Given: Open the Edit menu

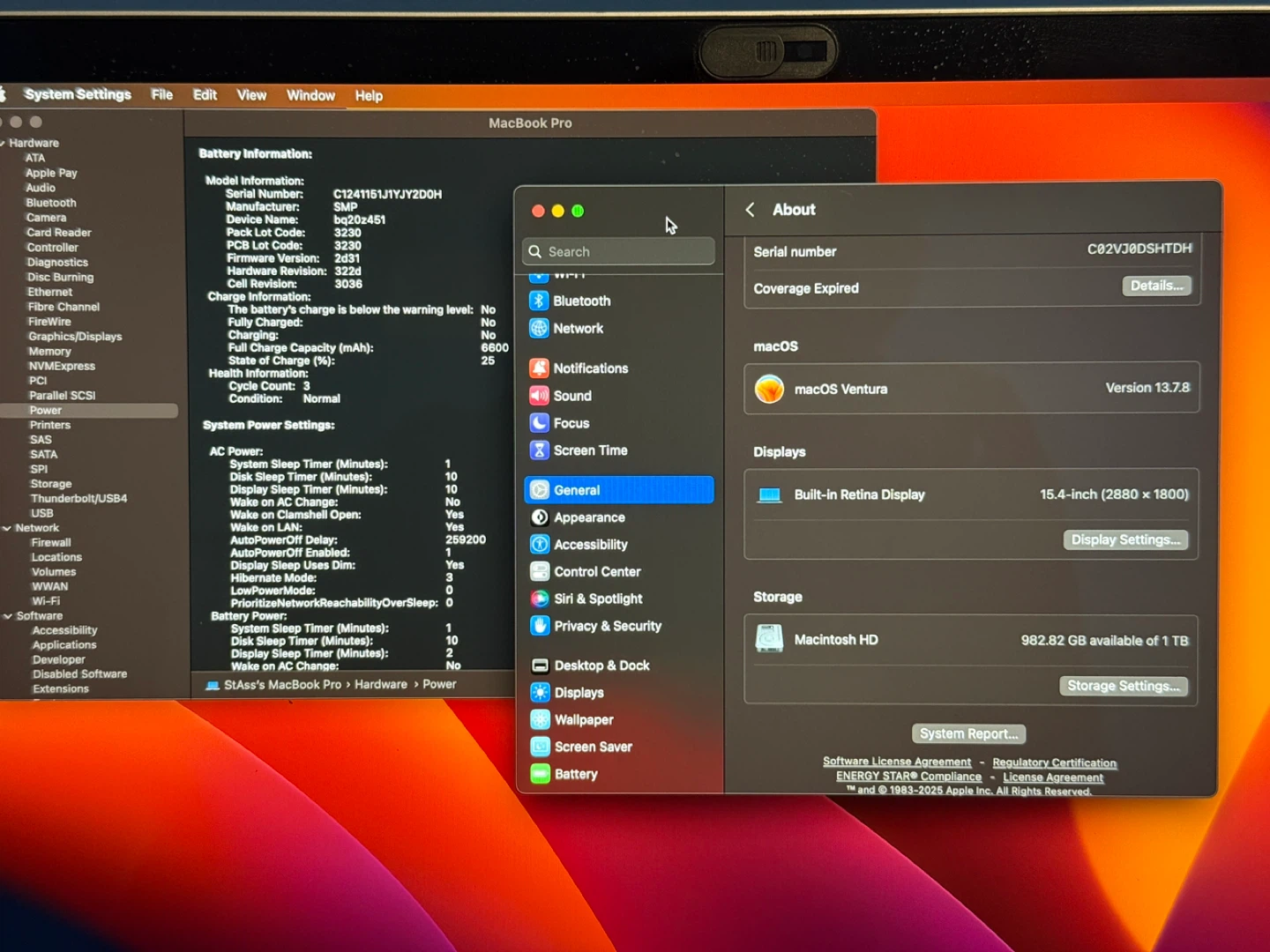Looking at the screenshot, I should click(205, 94).
